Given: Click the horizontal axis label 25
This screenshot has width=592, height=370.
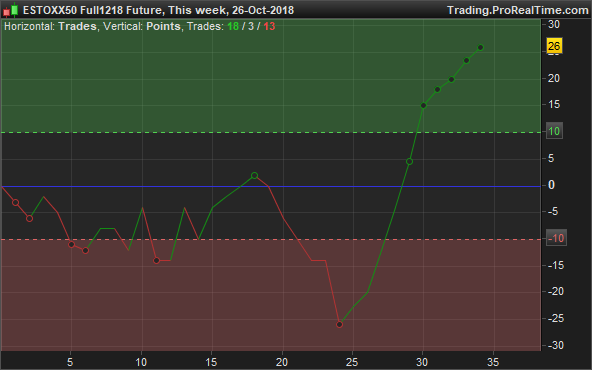Looking at the screenshot, I should (x=352, y=362).
